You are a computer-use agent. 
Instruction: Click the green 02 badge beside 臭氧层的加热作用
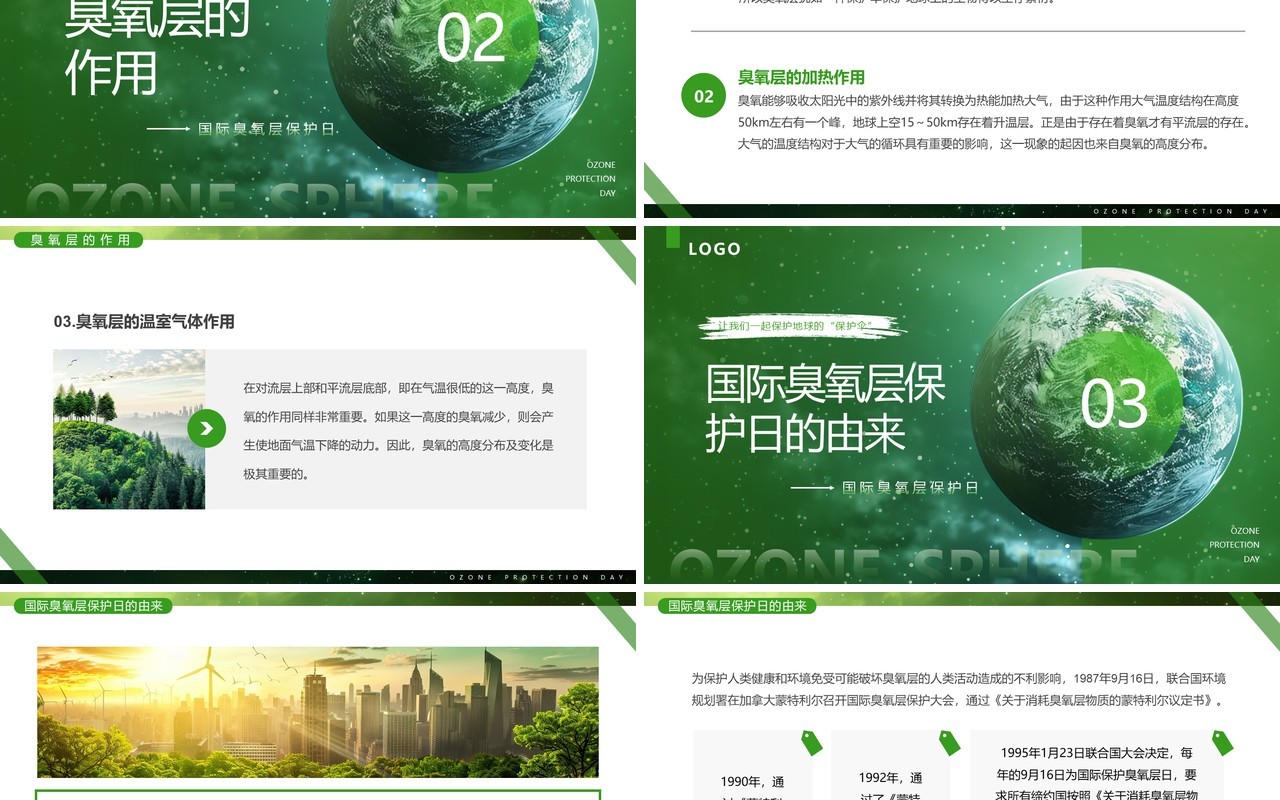704,96
